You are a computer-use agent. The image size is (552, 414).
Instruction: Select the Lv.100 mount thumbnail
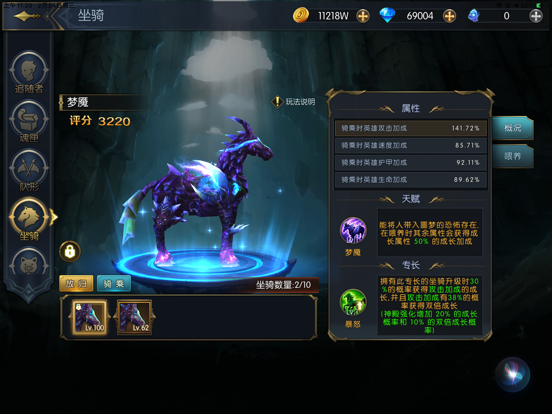click(90, 316)
